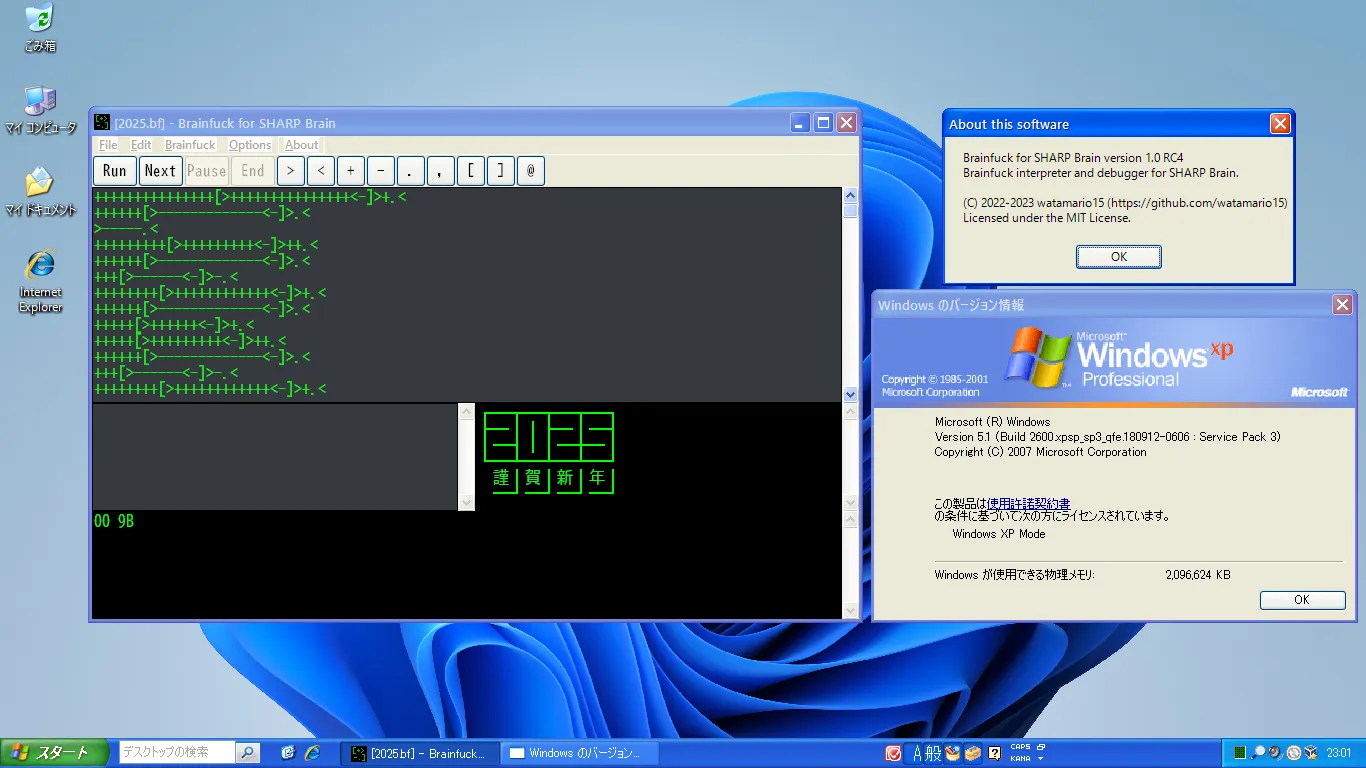The width and height of the screenshot is (1366, 768).
Task: Close the About this software dialog
Action: [1280, 124]
